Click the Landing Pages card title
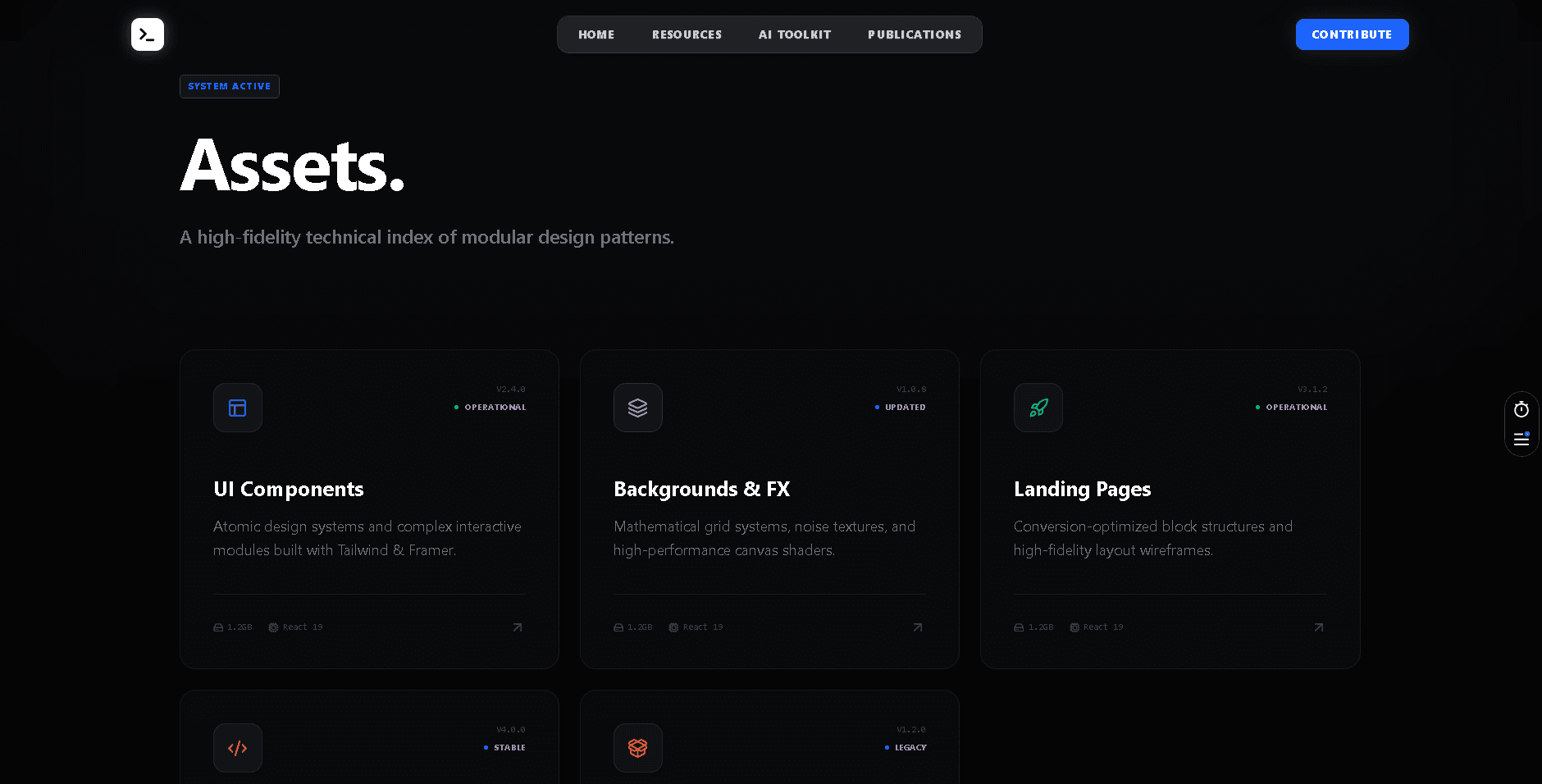1542x784 pixels. click(x=1082, y=489)
